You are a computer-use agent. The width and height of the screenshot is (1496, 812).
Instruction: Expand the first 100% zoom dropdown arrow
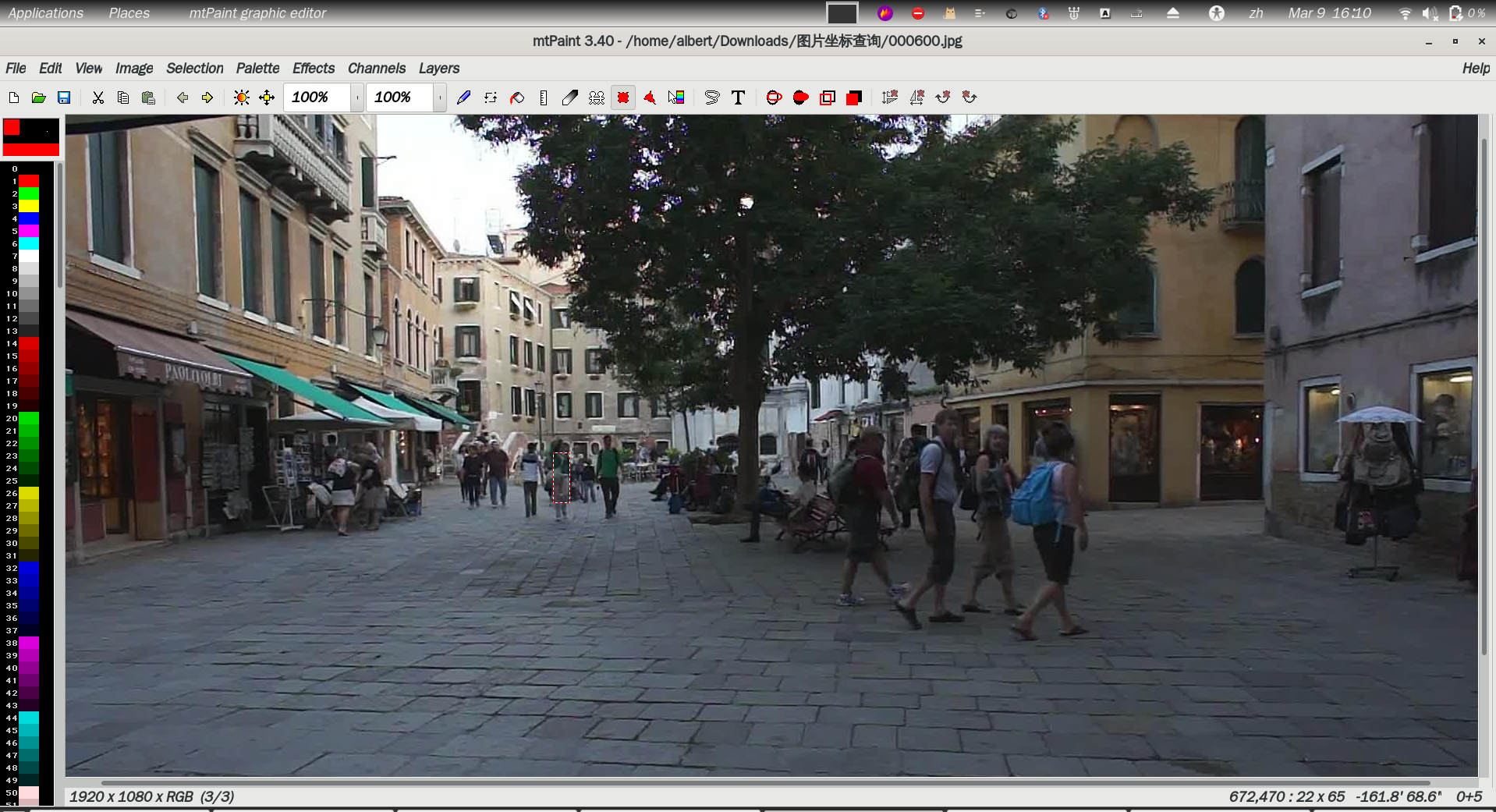(x=357, y=98)
